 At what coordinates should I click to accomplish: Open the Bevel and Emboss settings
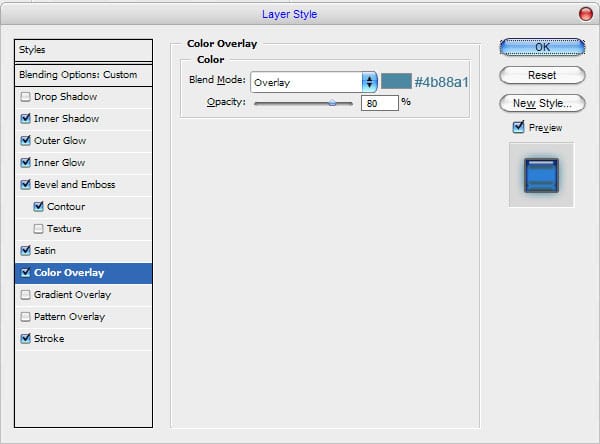pos(74,185)
